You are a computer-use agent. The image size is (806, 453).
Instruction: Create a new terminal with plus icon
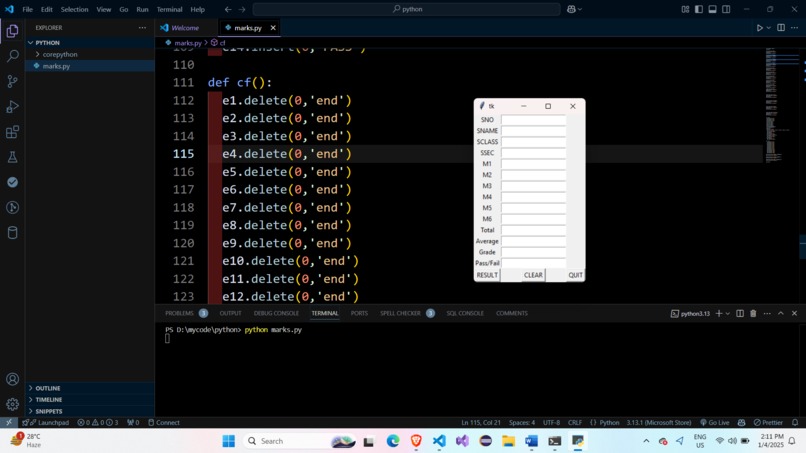[x=719, y=313]
